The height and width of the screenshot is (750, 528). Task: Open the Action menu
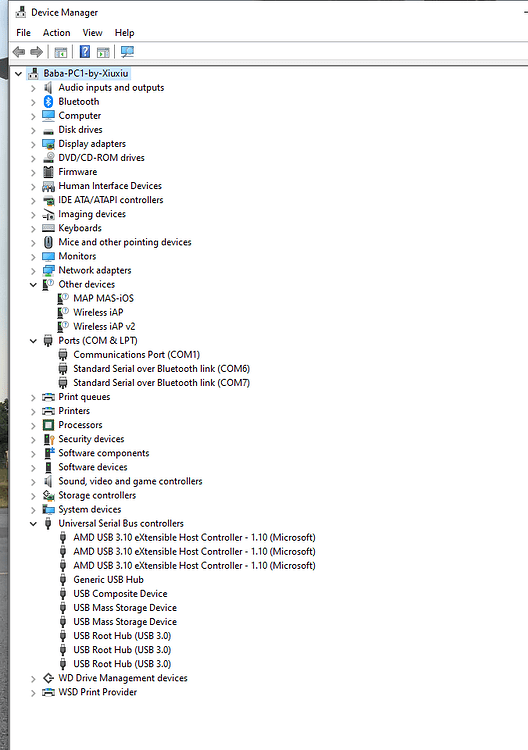click(56, 33)
